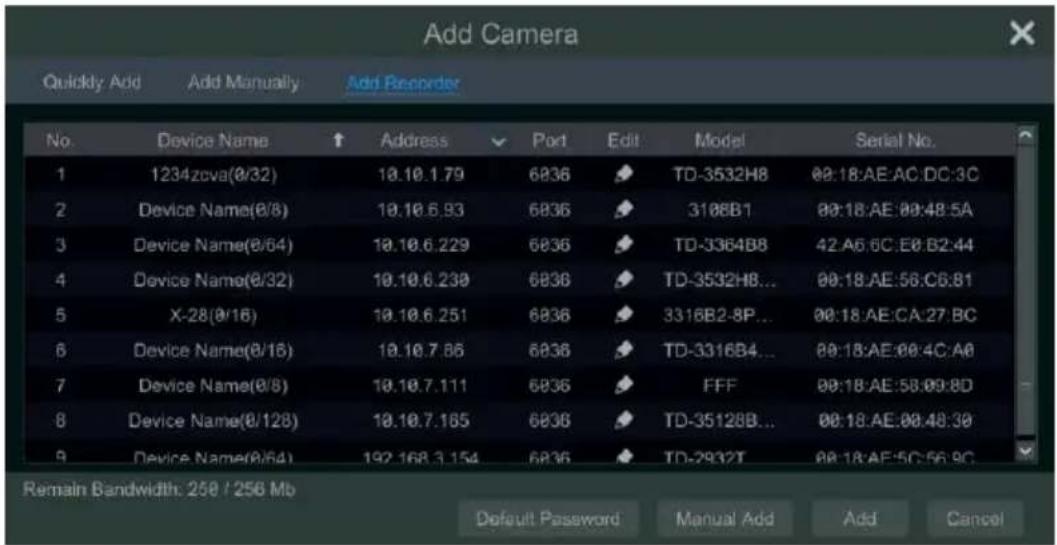Click serial 42:A6:6C:E0:B2:44

click(x=895, y=246)
